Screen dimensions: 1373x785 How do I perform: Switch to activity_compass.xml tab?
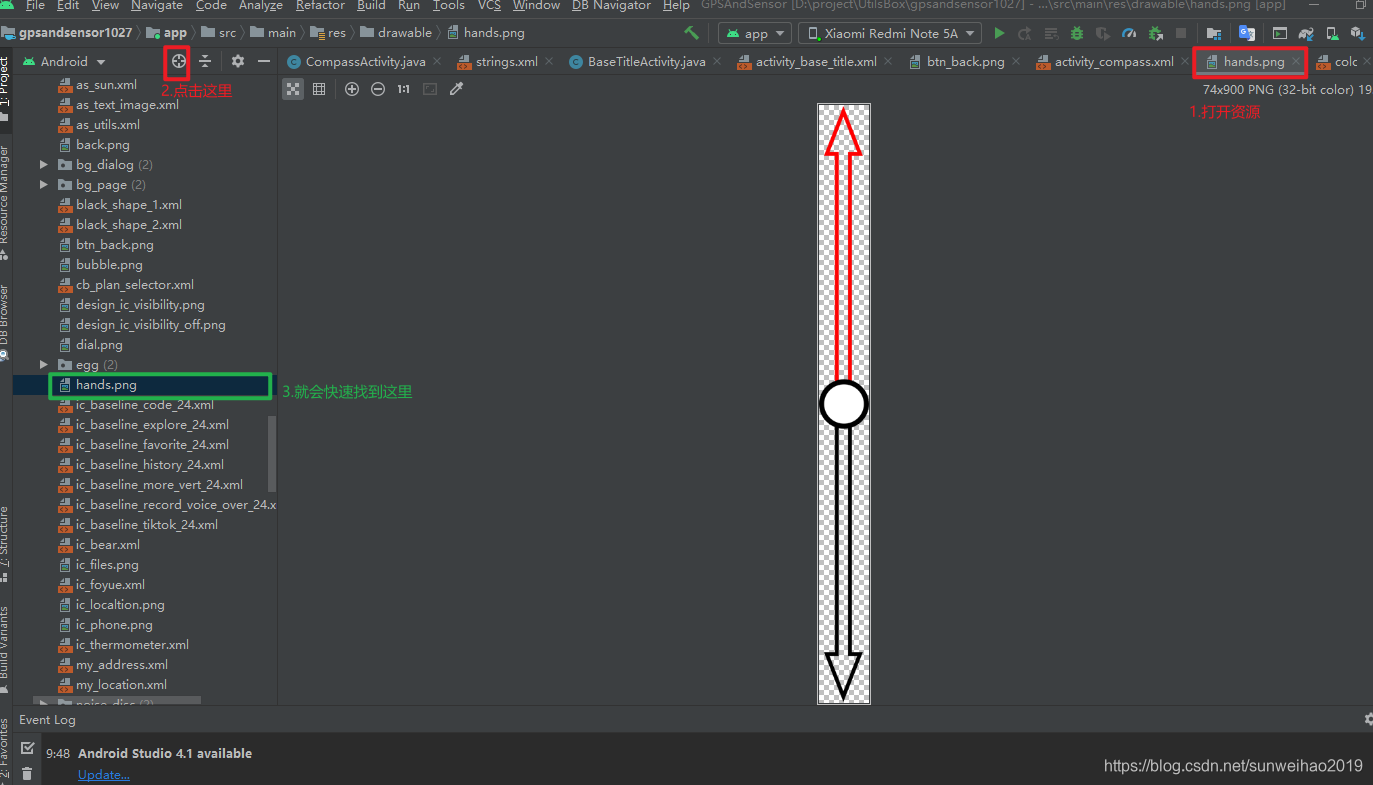1114,62
